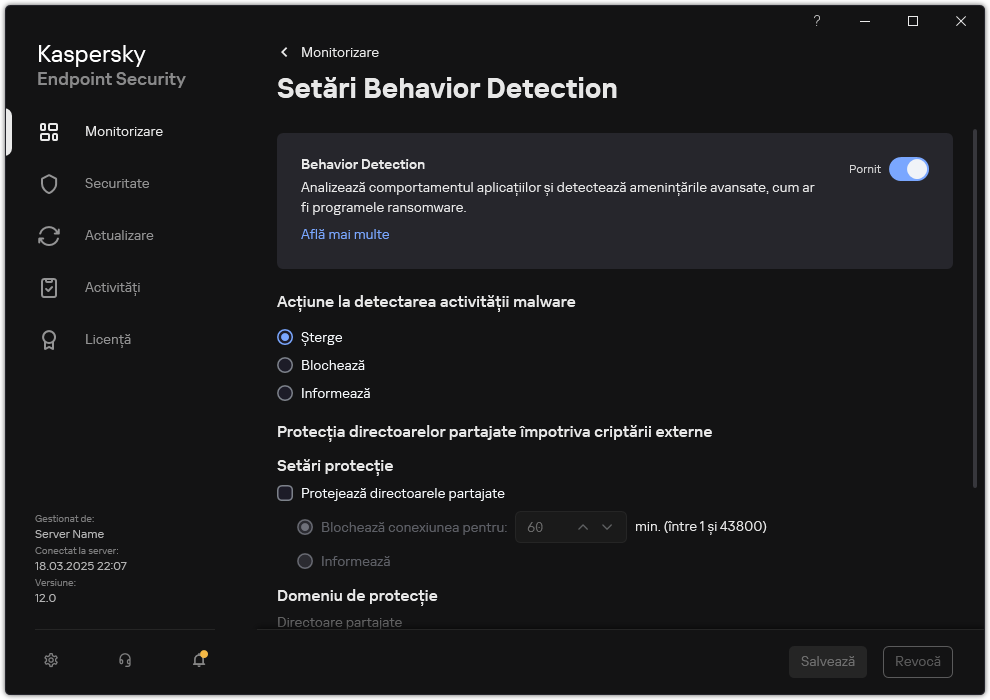Viewport: 990px width, 700px height.
Task: Open the Monitorizare section icon
Action: click(49, 131)
